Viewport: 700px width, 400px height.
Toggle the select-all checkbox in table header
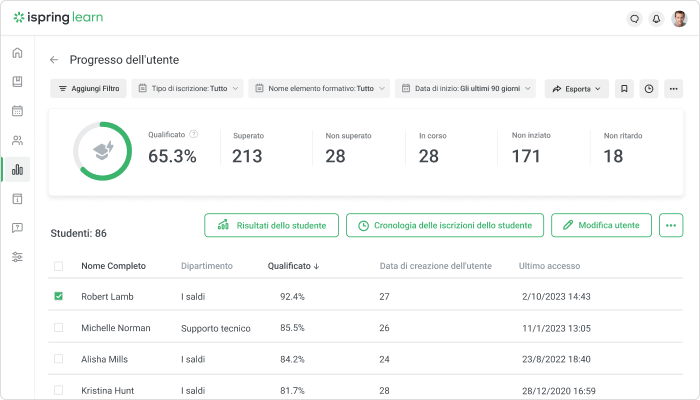(x=58, y=266)
